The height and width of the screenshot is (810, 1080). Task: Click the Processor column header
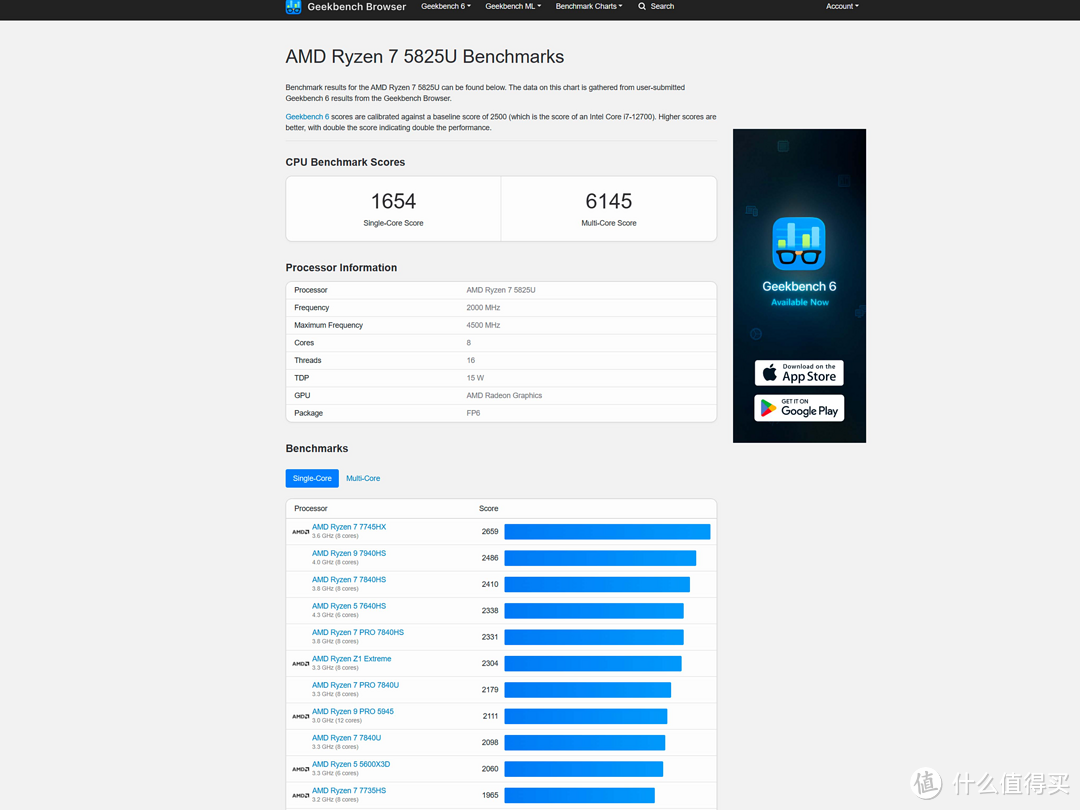(311, 508)
